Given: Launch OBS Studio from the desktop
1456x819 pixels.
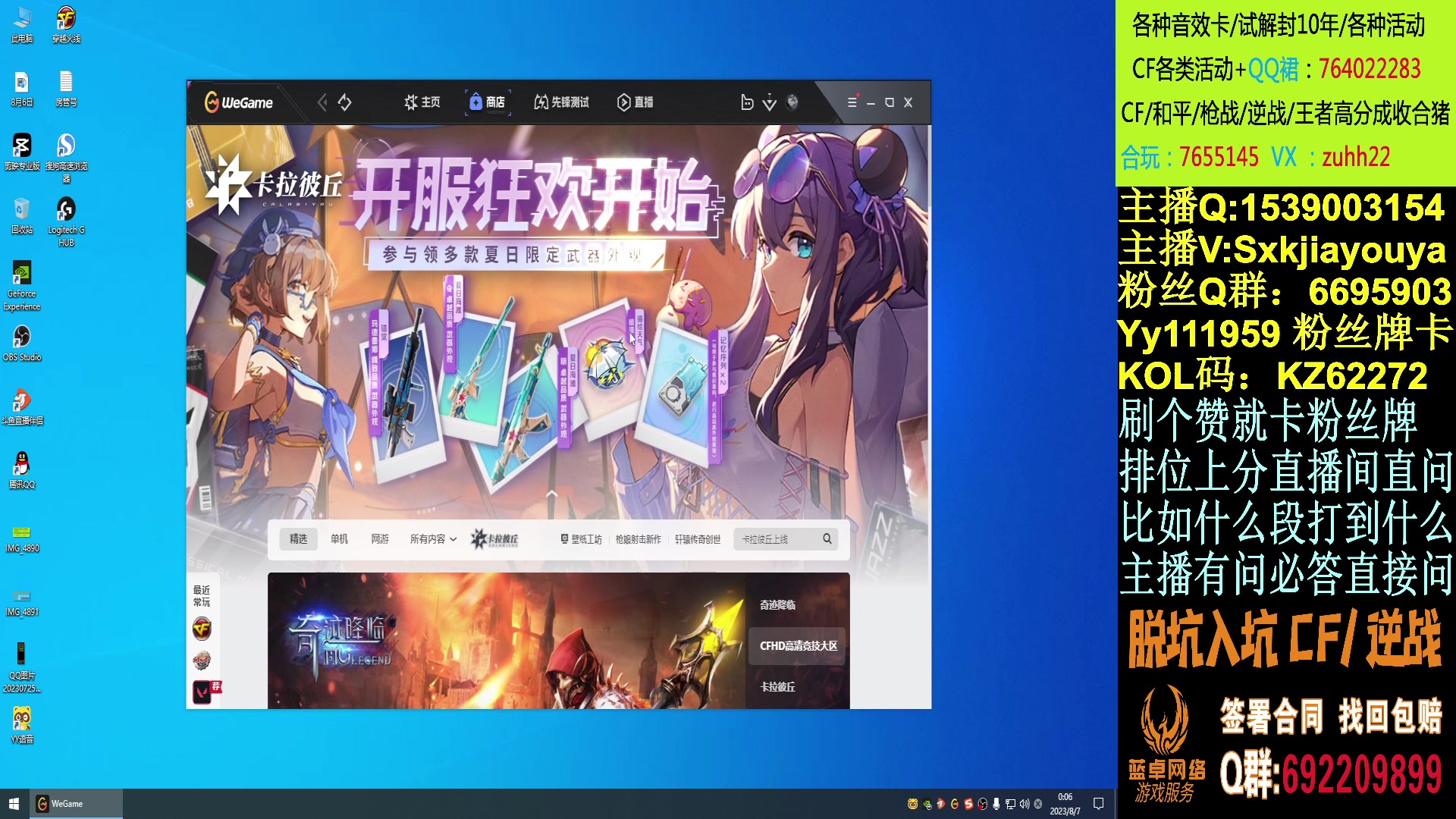Looking at the screenshot, I should click(22, 343).
